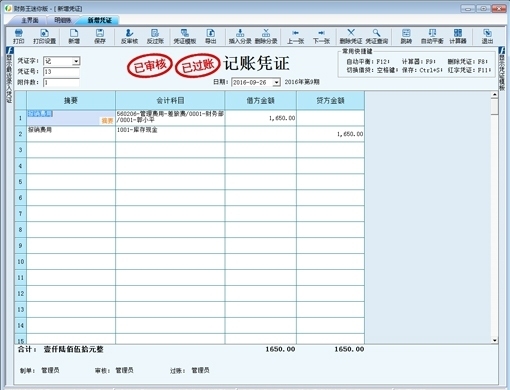This screenshot has height=390, width=510.
Task: Click total text 壹仟陆佰伍拾元整
Action: coord(73,349)
